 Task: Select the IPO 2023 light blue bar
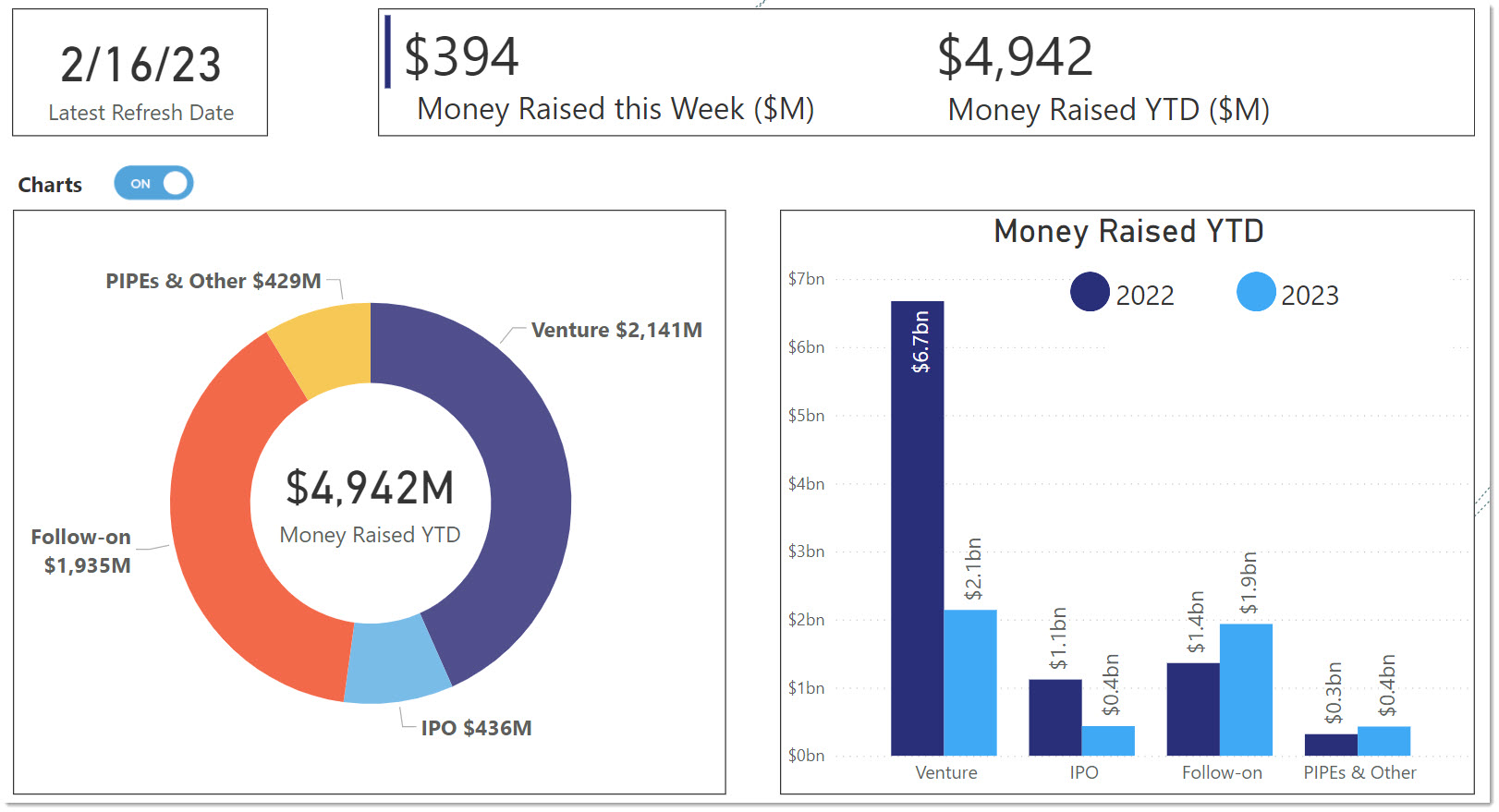coord(1108,741)
